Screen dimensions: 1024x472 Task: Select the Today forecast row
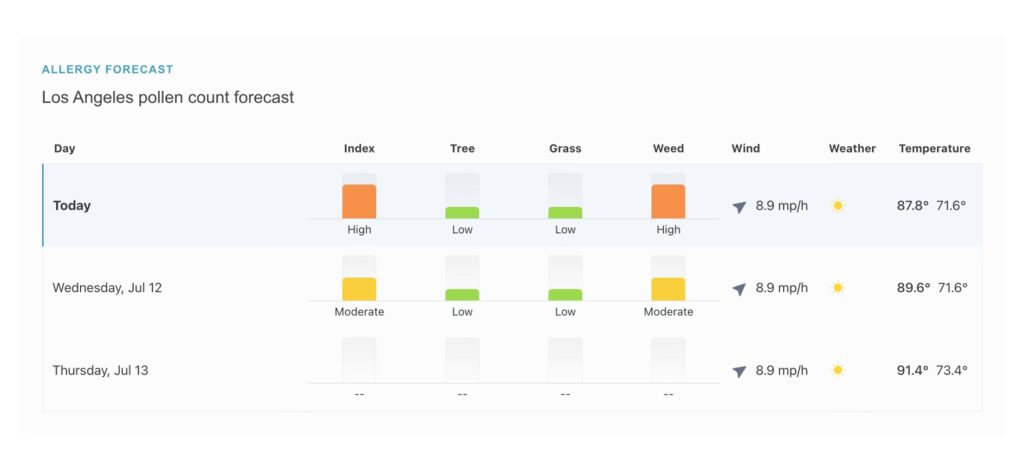[72, 206]
